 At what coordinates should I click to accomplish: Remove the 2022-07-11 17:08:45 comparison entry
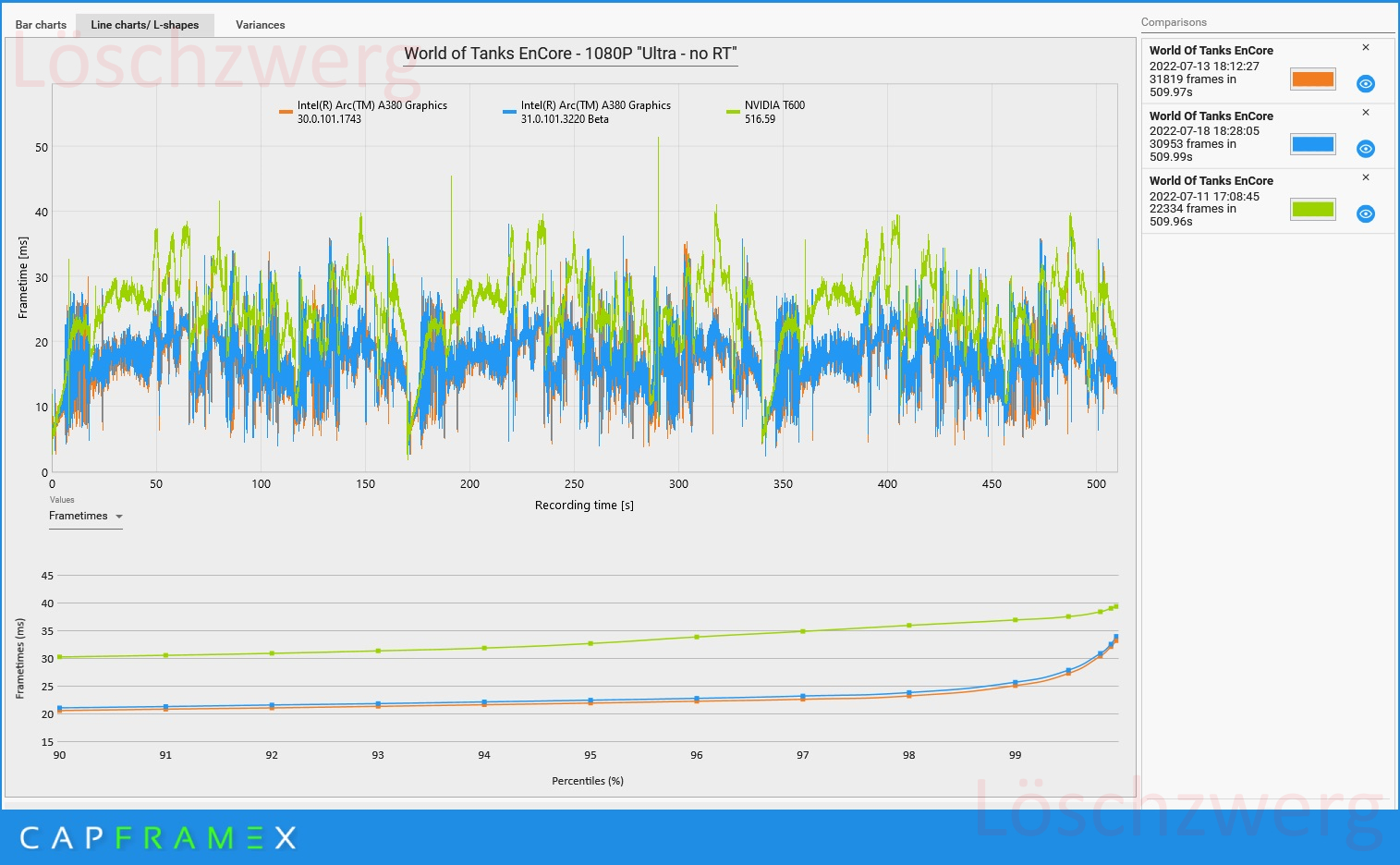tap(1366, 177)
